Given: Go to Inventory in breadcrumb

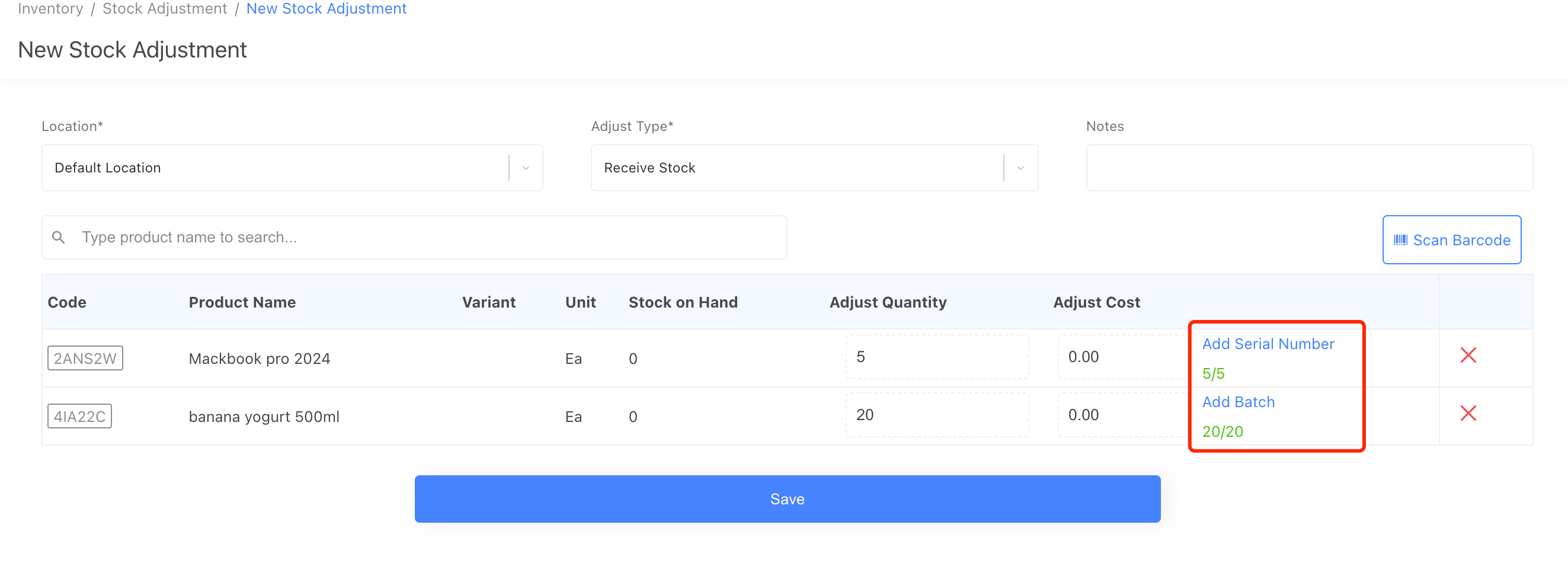Looking at the screenshot, I should (50, 9).
